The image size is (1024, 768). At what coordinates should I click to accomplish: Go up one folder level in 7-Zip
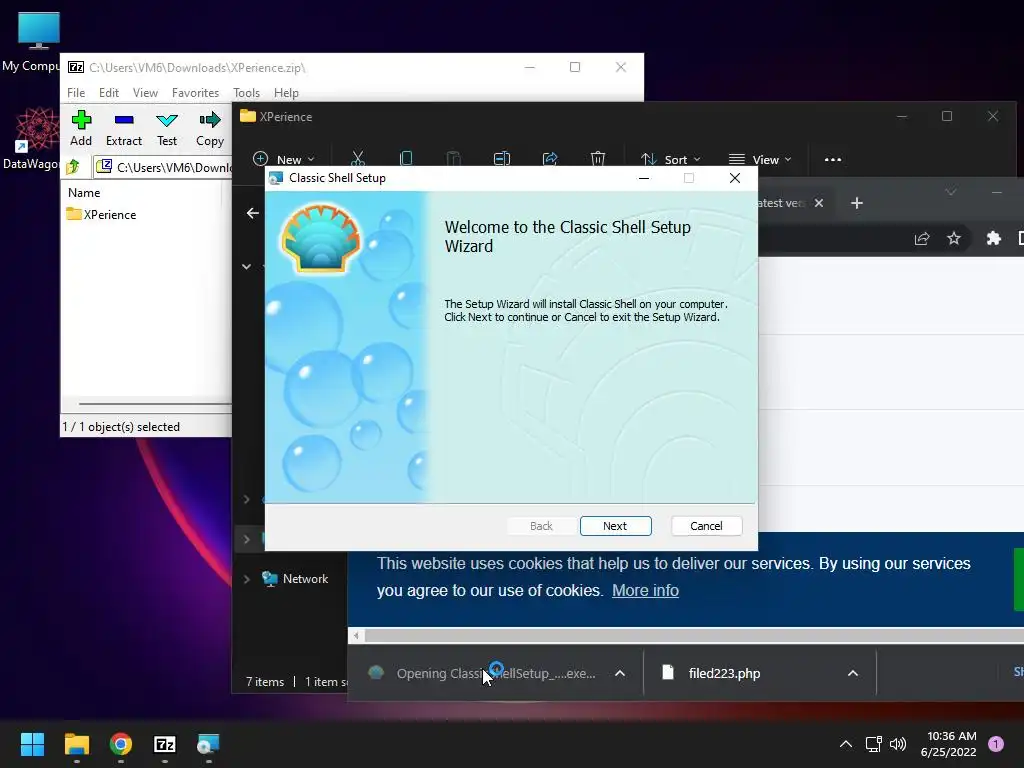73,167
